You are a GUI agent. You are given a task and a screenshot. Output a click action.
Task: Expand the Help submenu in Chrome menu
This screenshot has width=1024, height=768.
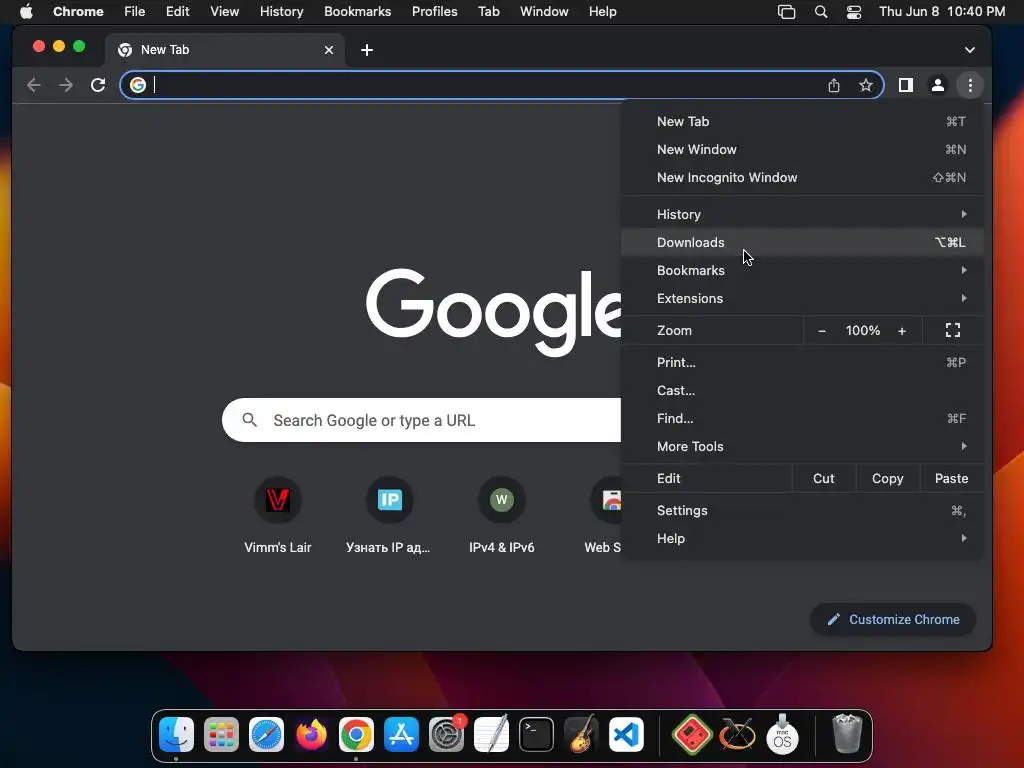[802, 539]
